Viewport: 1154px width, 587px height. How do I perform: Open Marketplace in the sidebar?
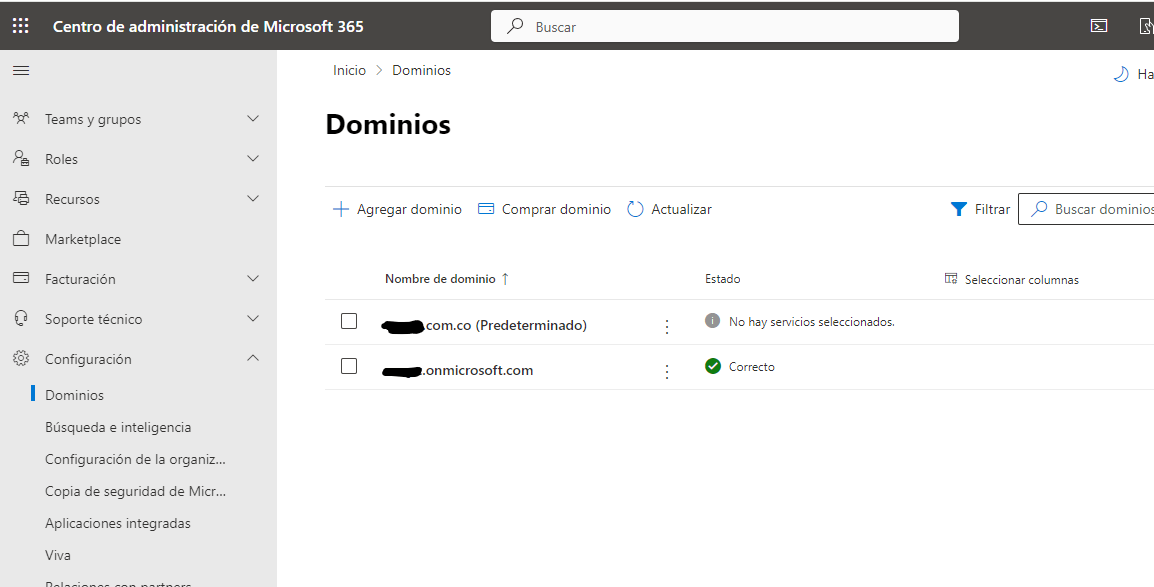82,239
